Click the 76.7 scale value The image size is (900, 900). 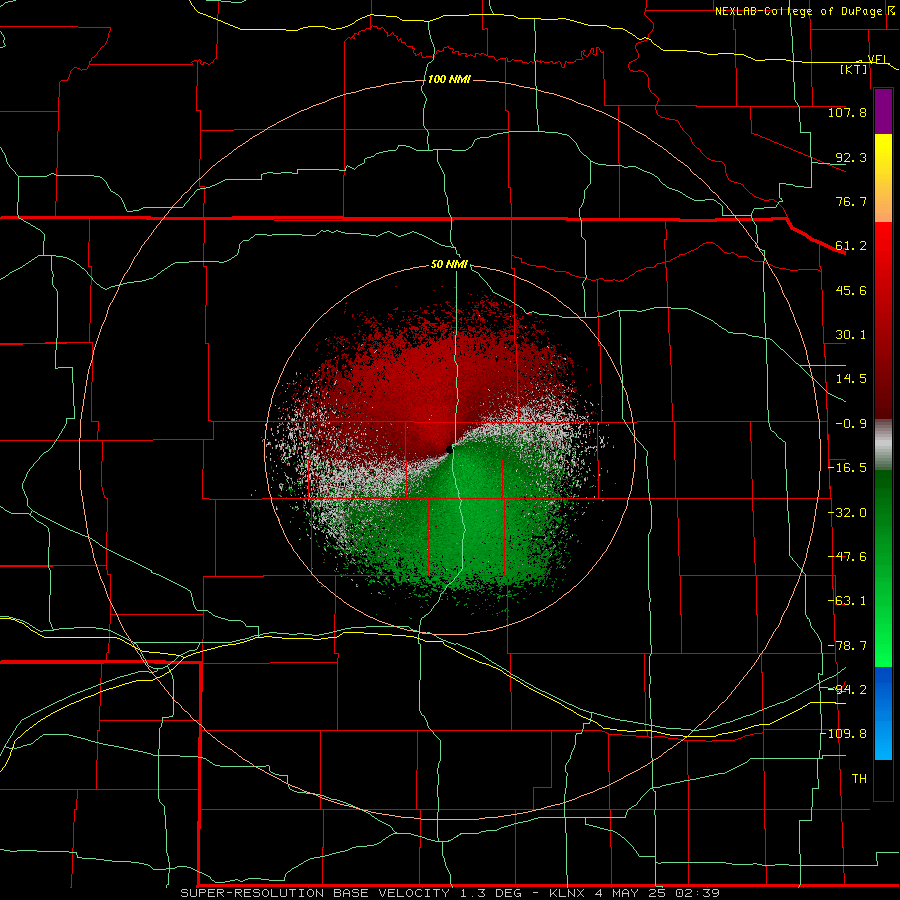[851, 201]
